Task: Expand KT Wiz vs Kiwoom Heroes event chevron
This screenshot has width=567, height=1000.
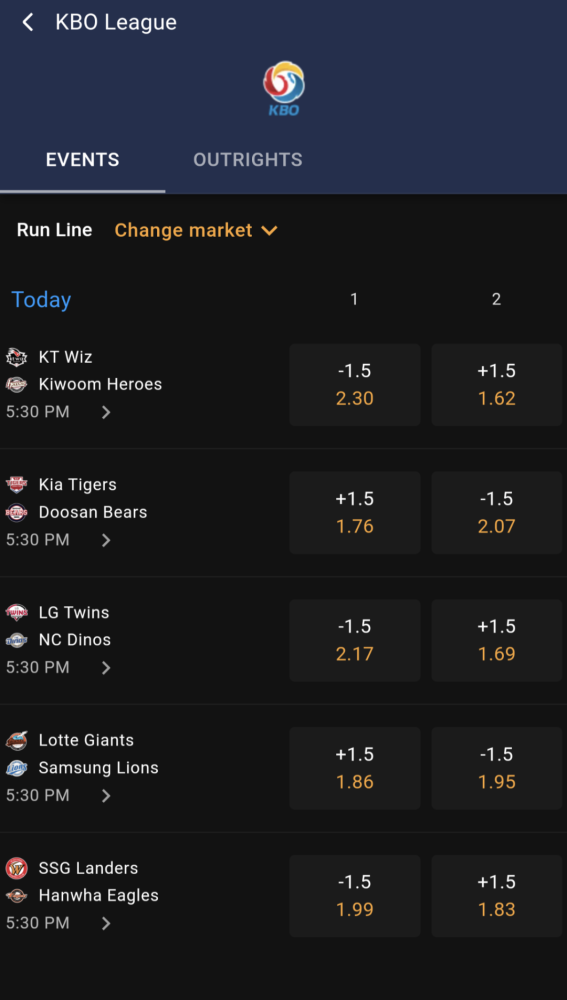Action: pyautogui.click(x=107, y=413)
